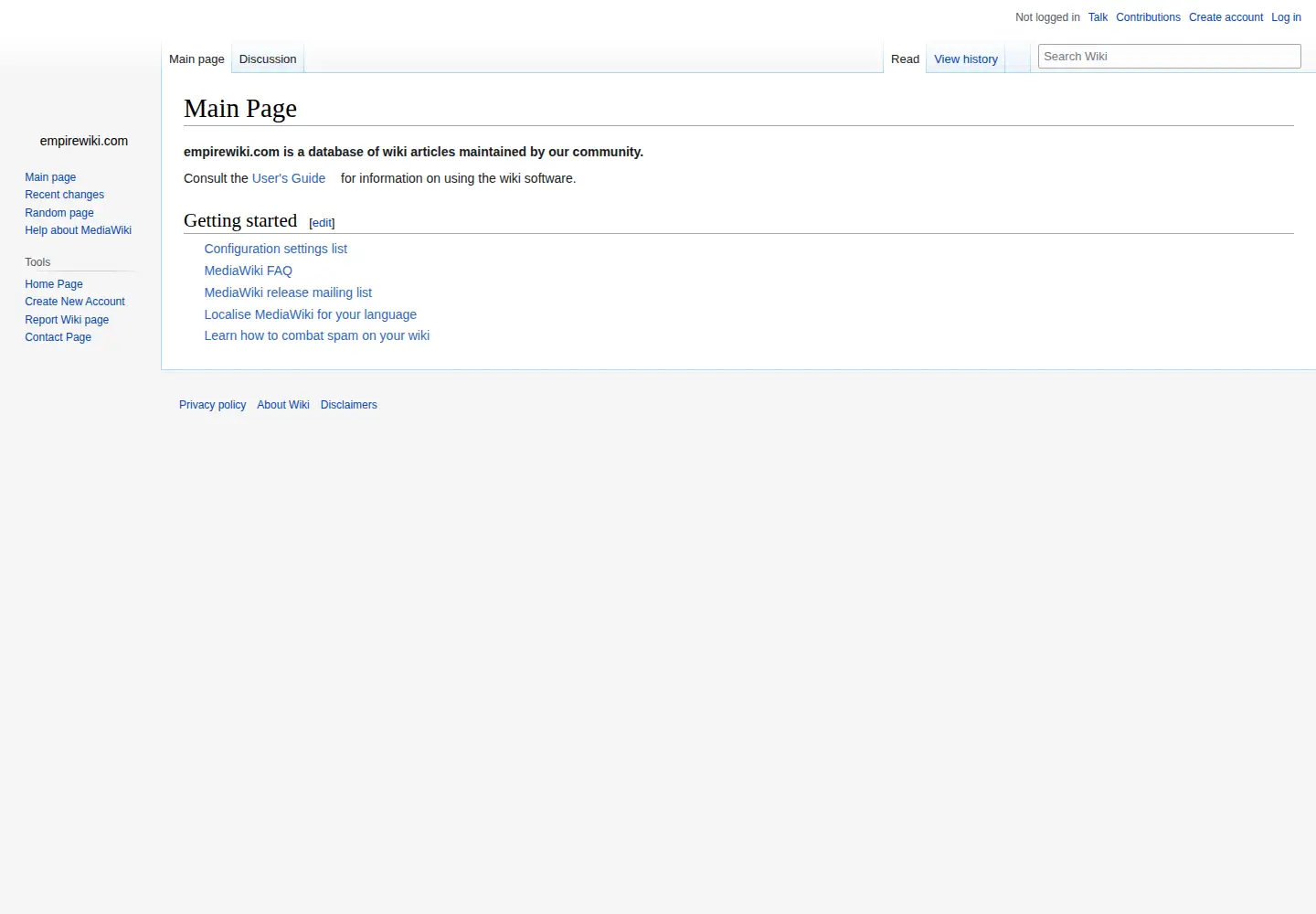Open the Privacy policy footer link

pyautogui.click(x=212, y=405)
